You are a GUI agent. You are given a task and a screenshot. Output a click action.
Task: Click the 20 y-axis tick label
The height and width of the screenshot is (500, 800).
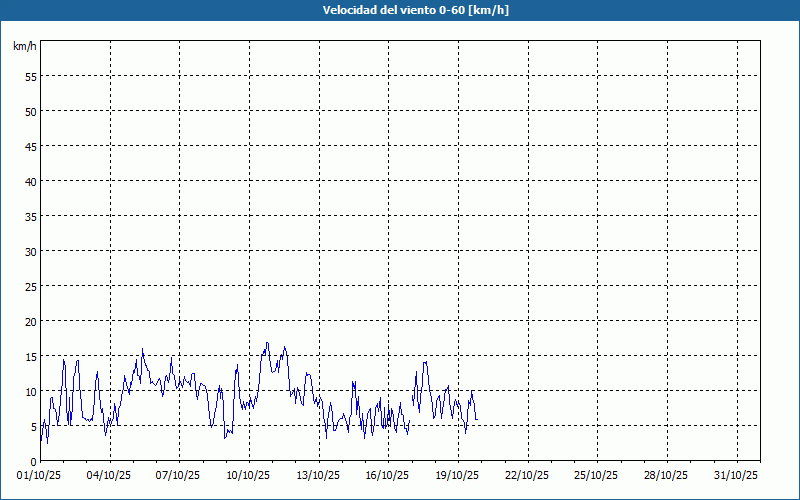30,321
